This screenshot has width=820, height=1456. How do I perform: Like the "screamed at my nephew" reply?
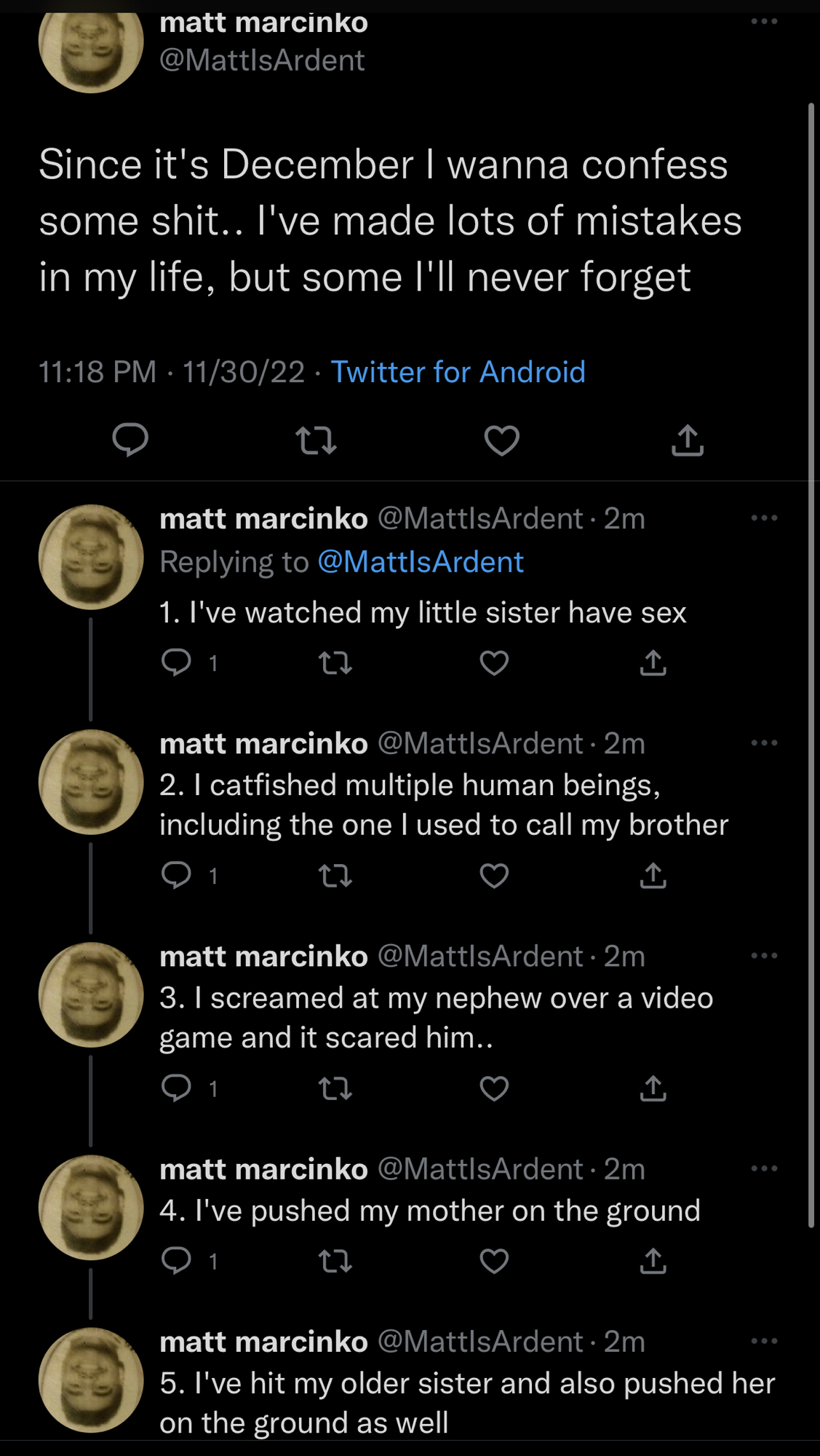pos(494,1088)
